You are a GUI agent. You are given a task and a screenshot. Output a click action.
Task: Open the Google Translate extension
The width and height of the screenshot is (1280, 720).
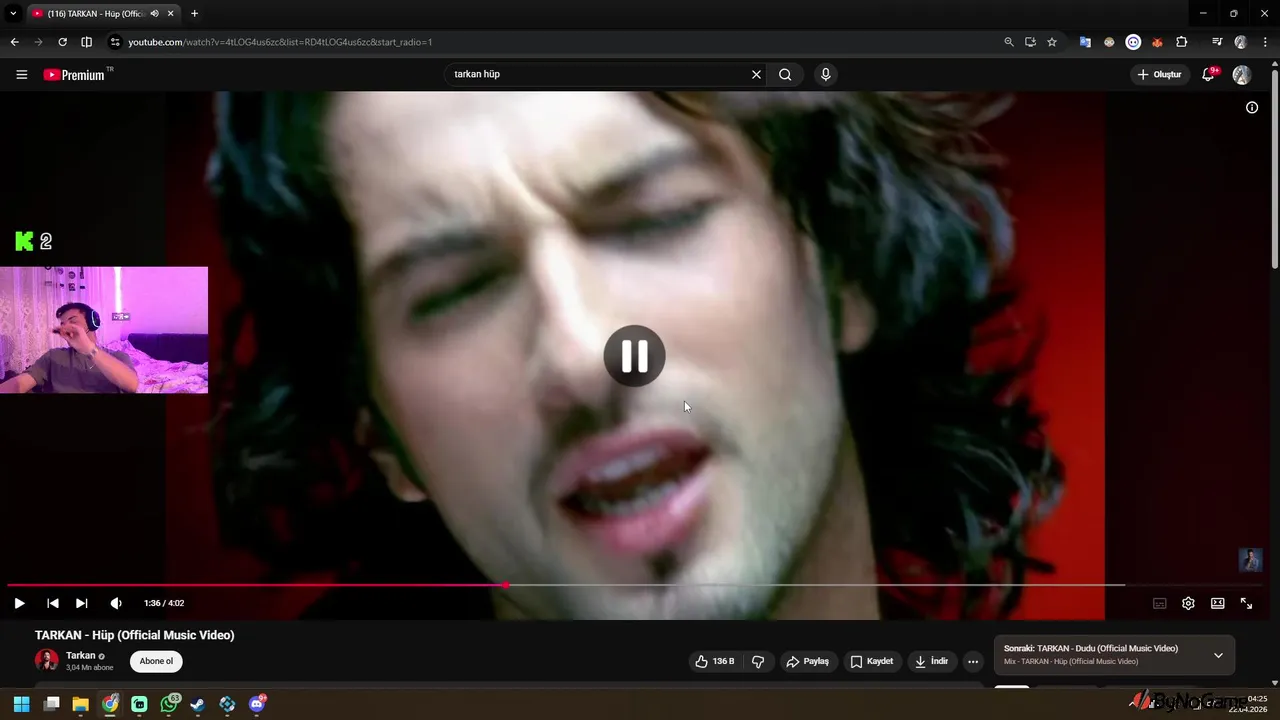coord(1085,42)
